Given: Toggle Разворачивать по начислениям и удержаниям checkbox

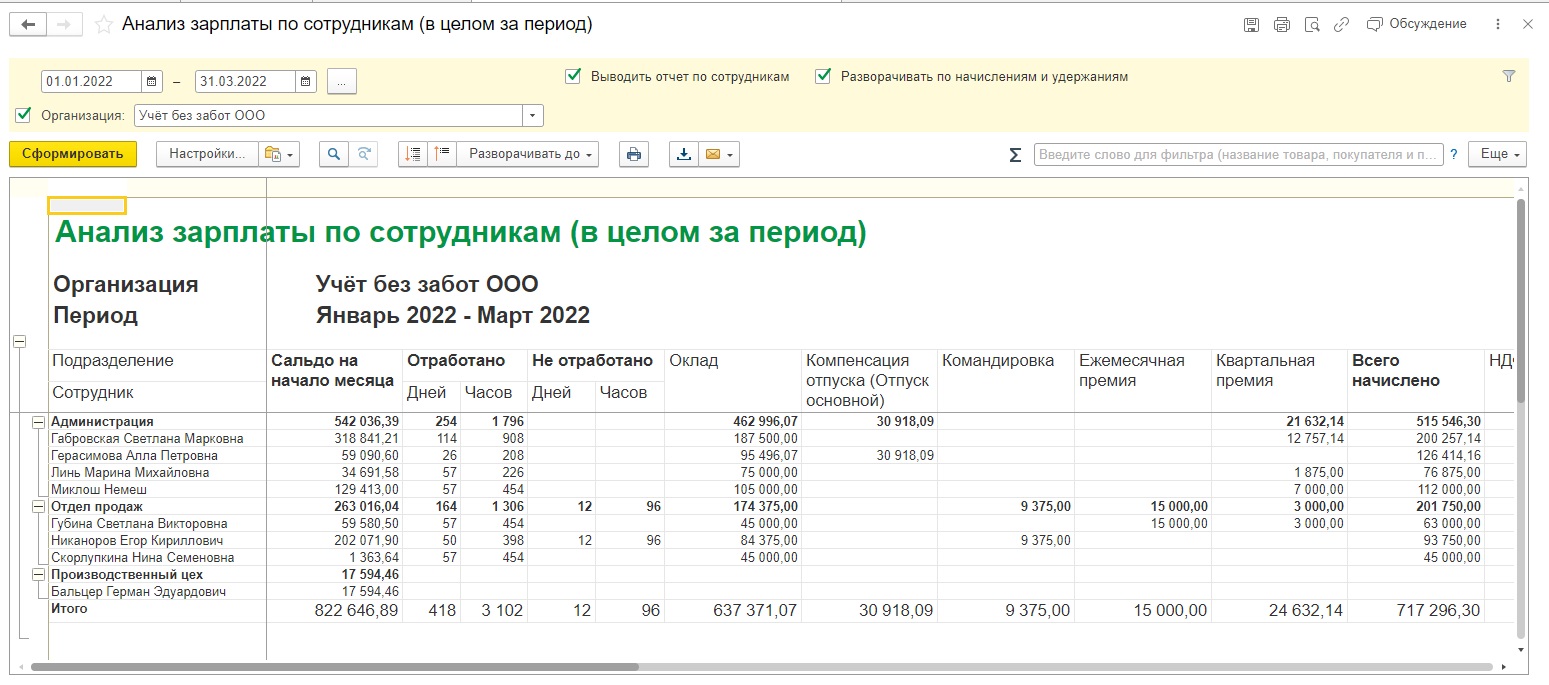Looking at the screenshot, I should click(x=823, y=76).
